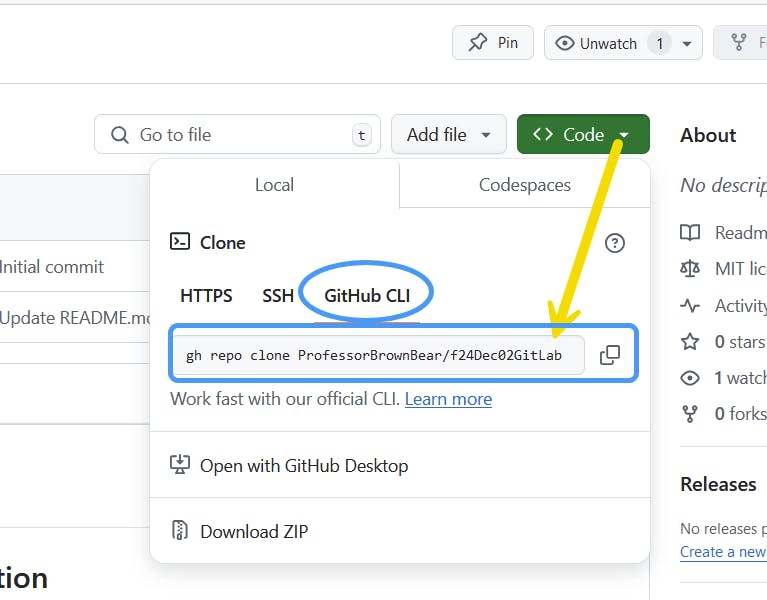
Task: Click the star icon in About
Action: (x=690, y=342)
